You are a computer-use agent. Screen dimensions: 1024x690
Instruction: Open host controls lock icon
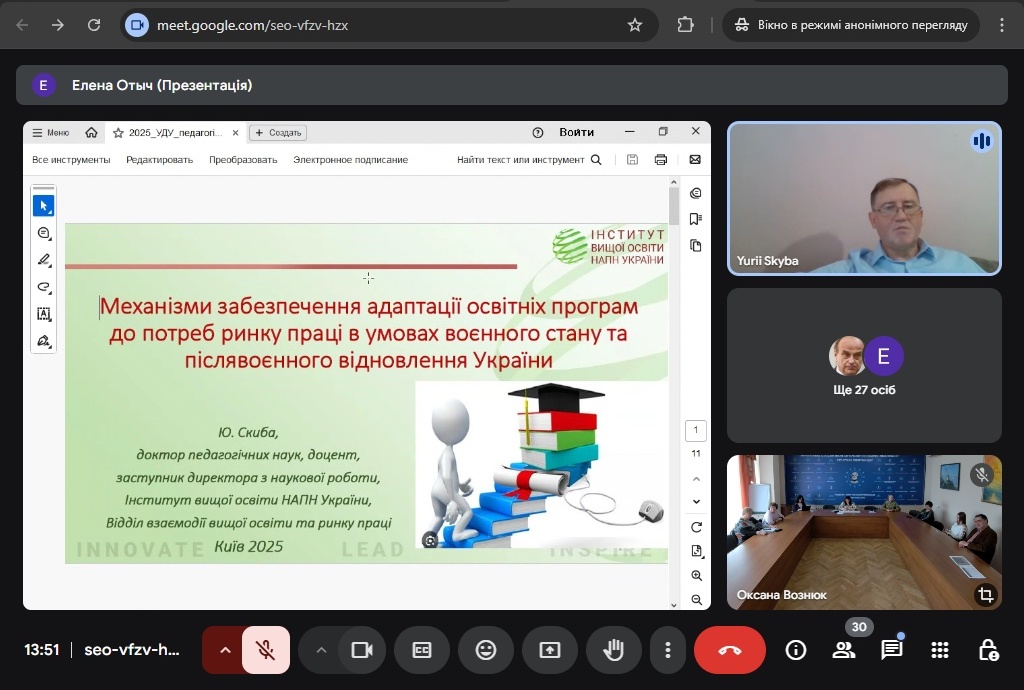point(987,650)
